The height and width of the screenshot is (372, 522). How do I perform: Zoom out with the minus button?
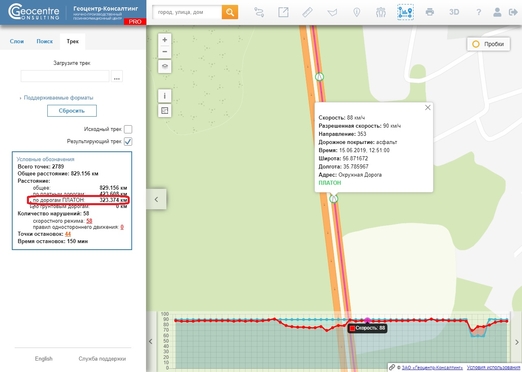(165, 52)
